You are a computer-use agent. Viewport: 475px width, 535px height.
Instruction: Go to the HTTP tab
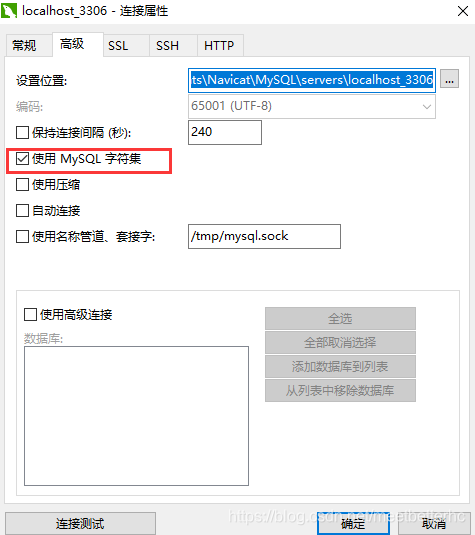(x=220, y=45)
